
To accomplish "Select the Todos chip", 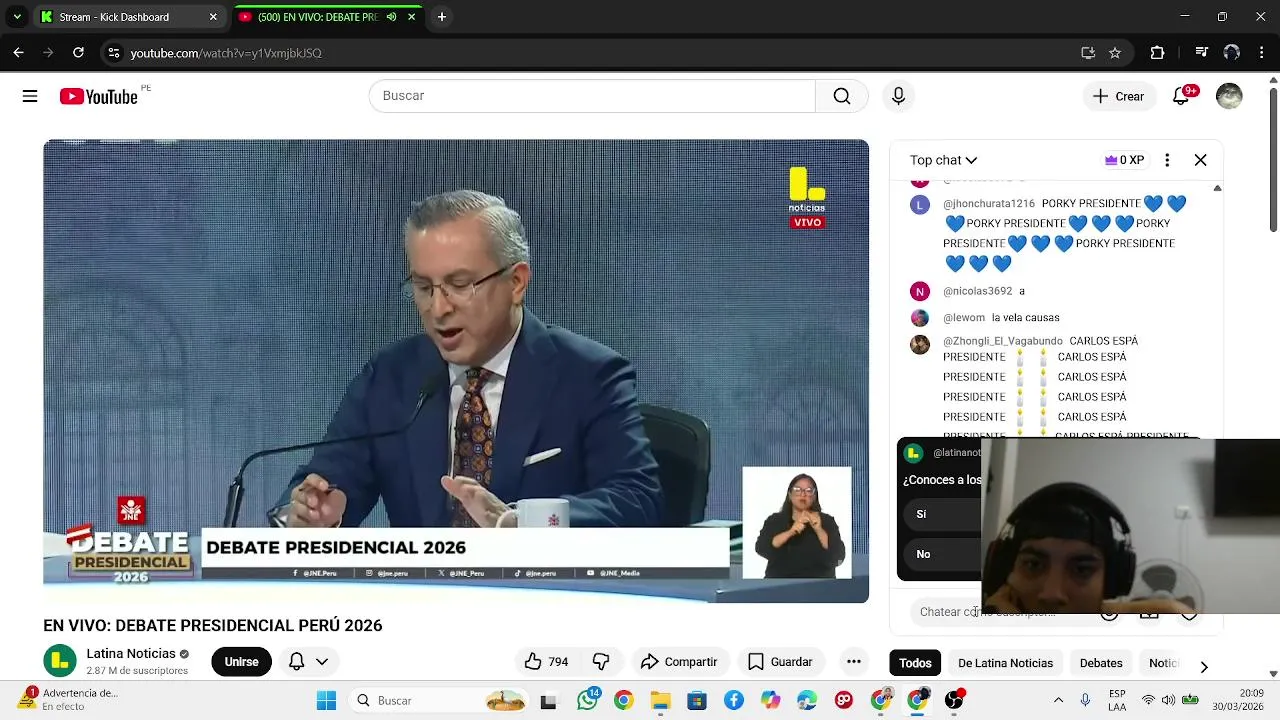I will pos(915,663).
